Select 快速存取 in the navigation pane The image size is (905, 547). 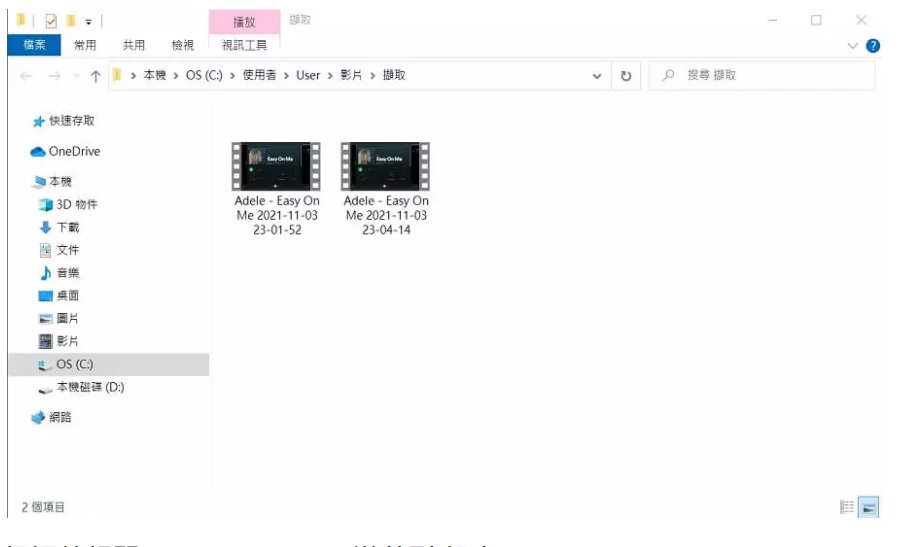pos(72,121)
